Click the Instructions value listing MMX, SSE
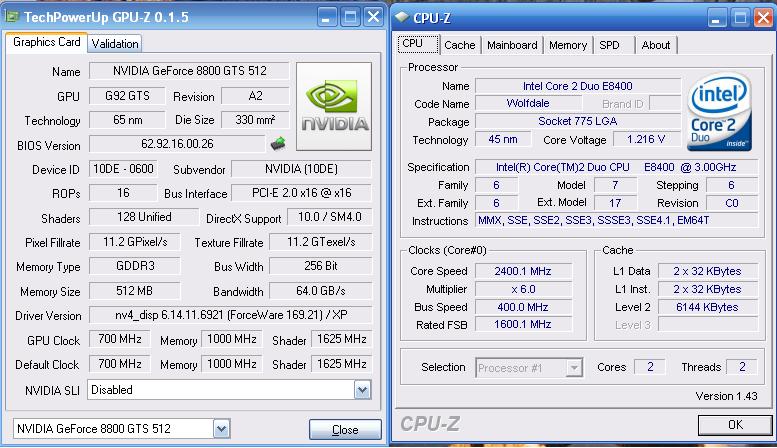The image size is (777, 448). click(x=616, y=221)
